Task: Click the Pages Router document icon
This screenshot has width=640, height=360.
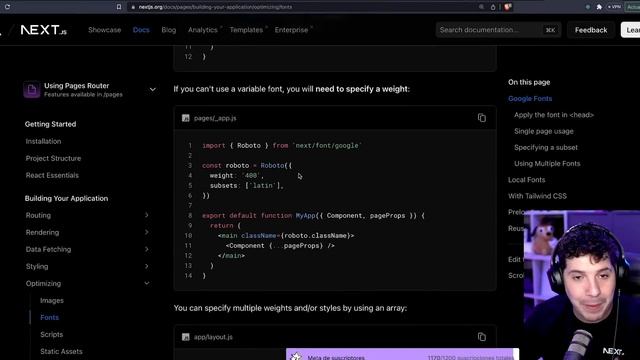Action: coord(32,89)
